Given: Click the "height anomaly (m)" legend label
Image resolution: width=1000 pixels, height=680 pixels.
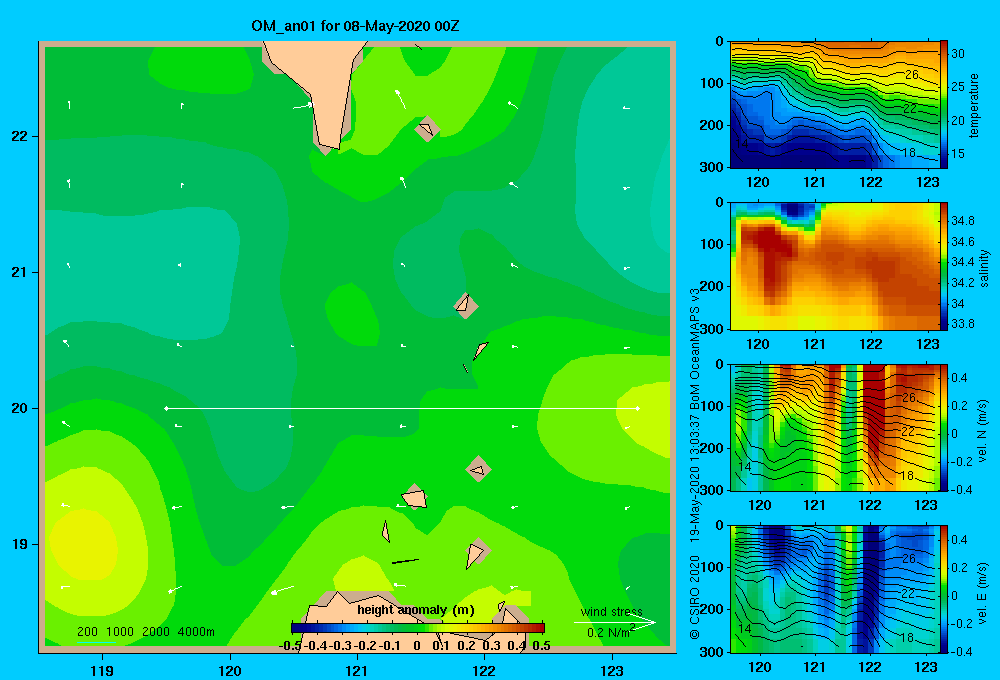Looking at the screenshot, I should tap(416, 610).
